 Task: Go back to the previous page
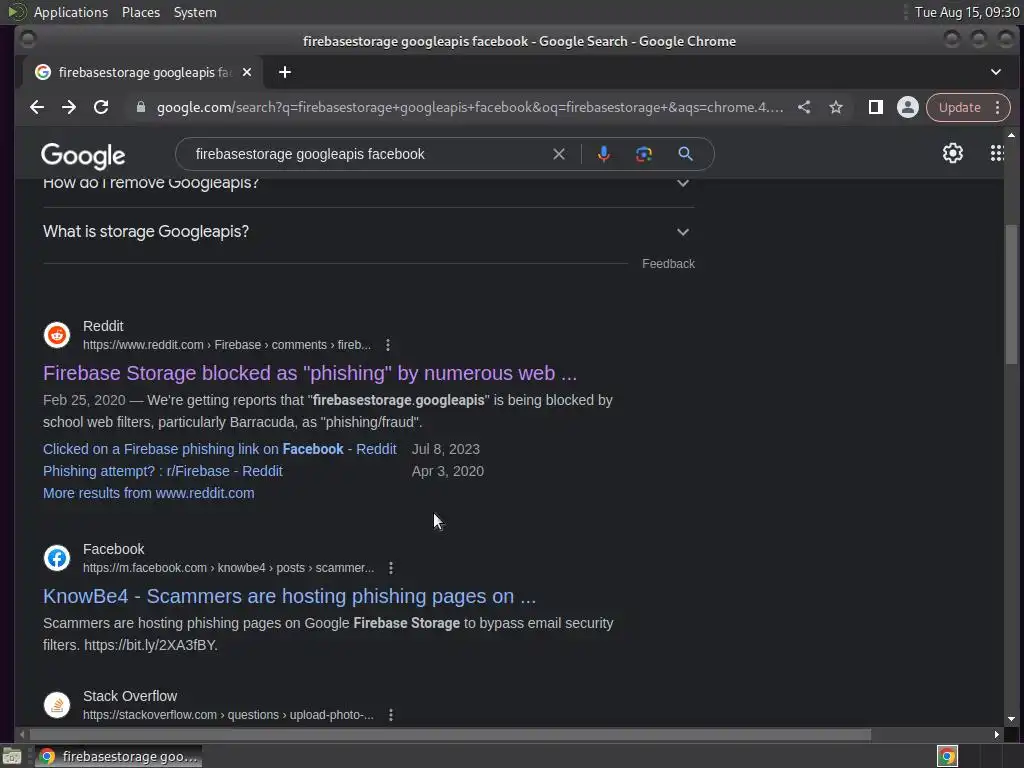click(x=37, y=107)
